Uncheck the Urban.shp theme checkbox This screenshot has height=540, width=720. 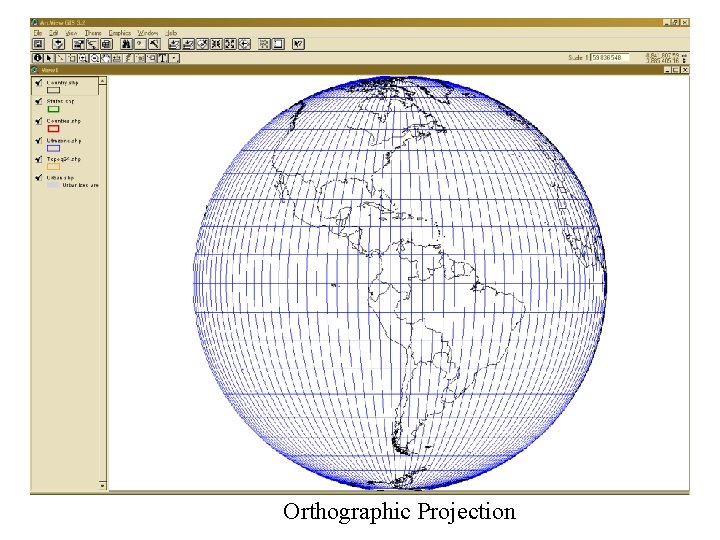point(39,178)
